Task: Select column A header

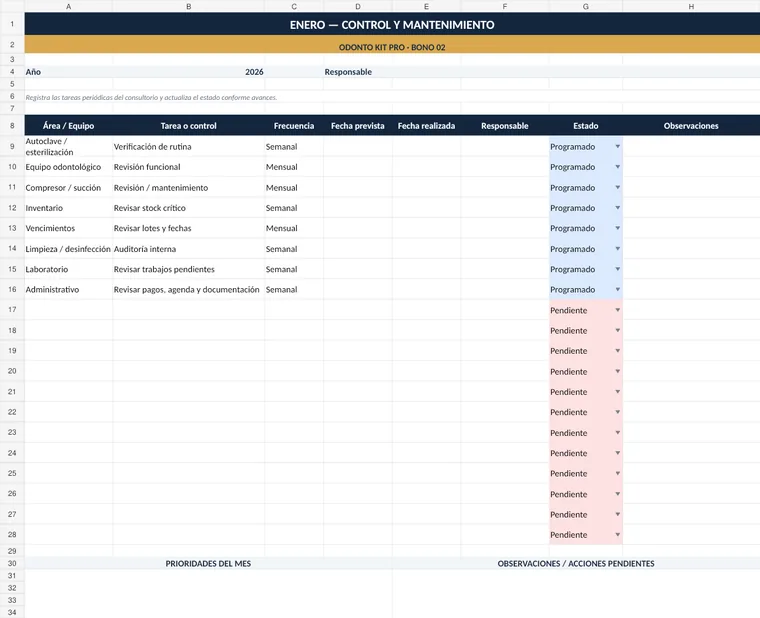Action: pyautogui.click(x=68, y=6)
